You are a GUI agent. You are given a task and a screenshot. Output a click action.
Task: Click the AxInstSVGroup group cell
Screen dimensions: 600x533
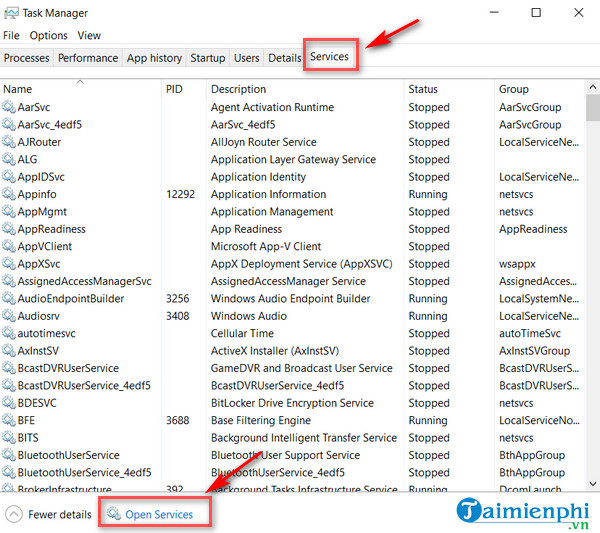point(534,351)
